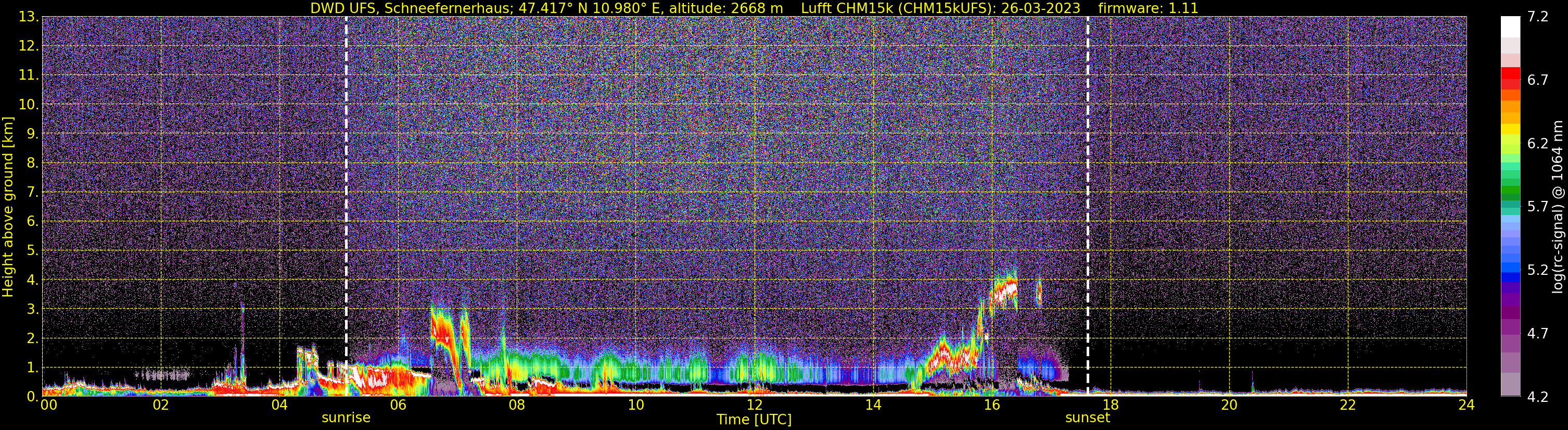The height and width of the screenshot is (430, 1568).
Task: Click the '14' time tick label
Action: [873, 405]
